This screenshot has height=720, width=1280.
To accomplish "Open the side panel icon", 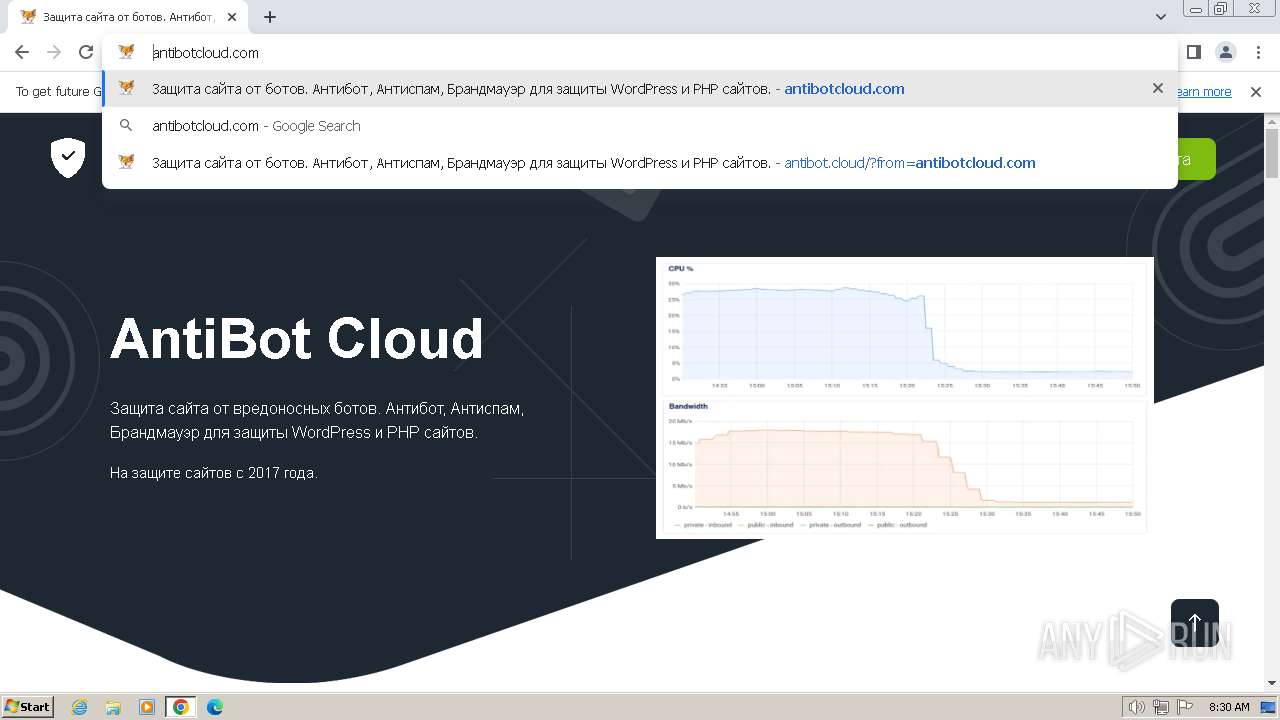I will 1194,52.
